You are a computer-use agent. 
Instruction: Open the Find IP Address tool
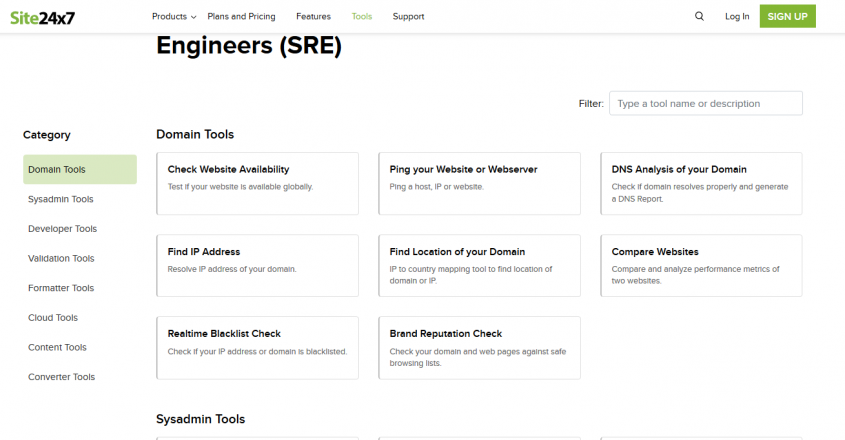257,265
